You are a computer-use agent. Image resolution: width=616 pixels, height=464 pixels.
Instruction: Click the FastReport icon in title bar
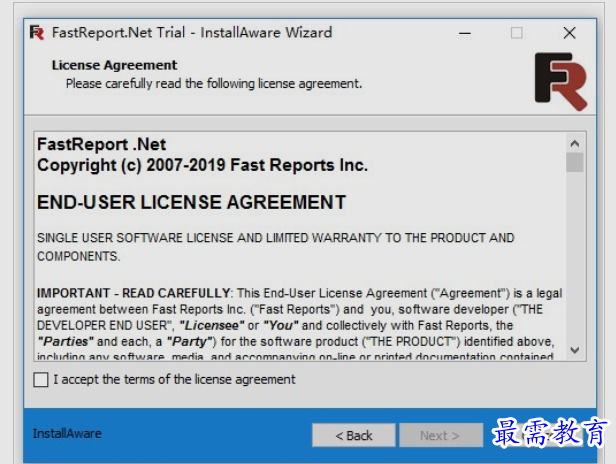coord(37,33)
